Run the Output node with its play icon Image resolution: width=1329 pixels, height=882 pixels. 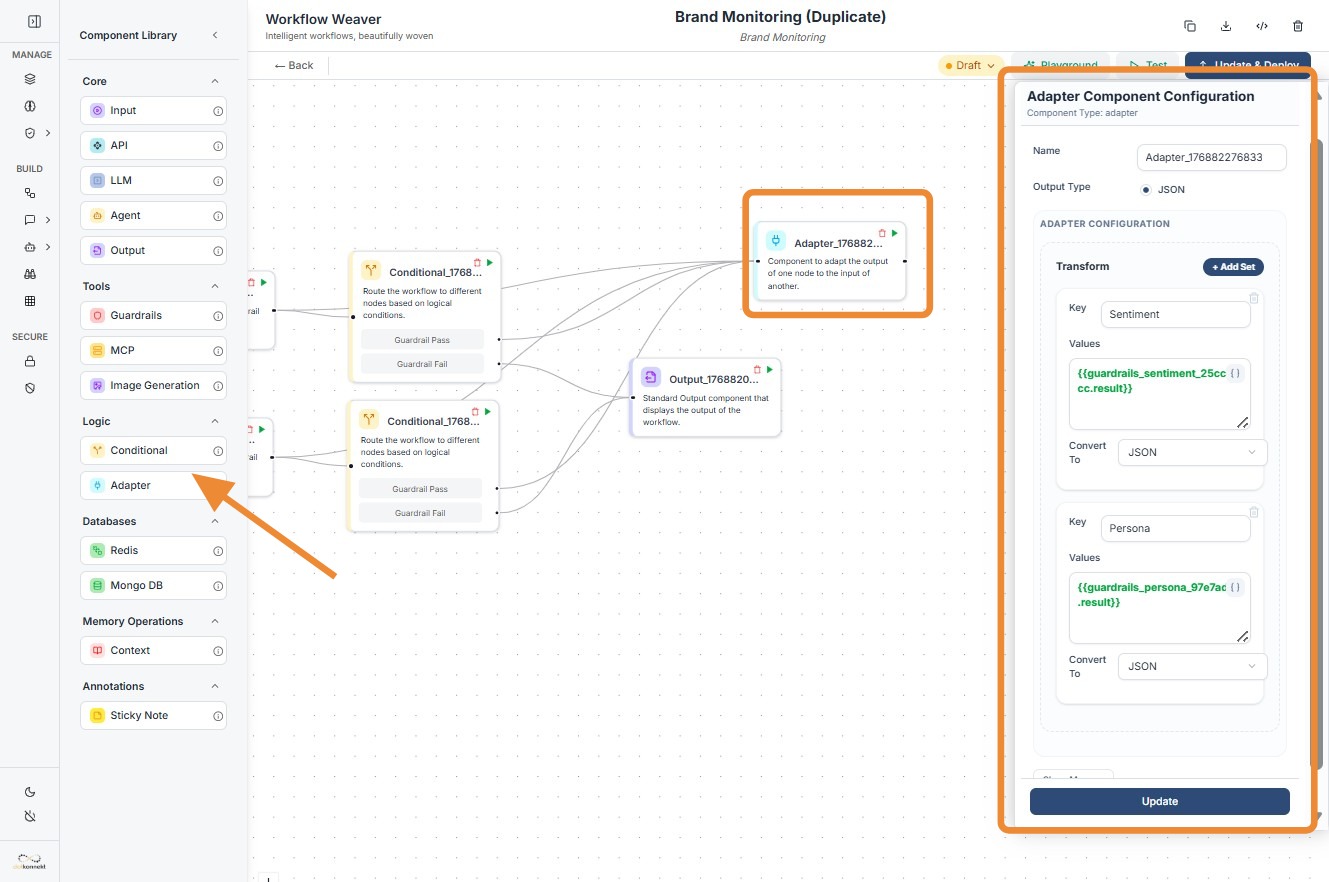click(769, 370)
